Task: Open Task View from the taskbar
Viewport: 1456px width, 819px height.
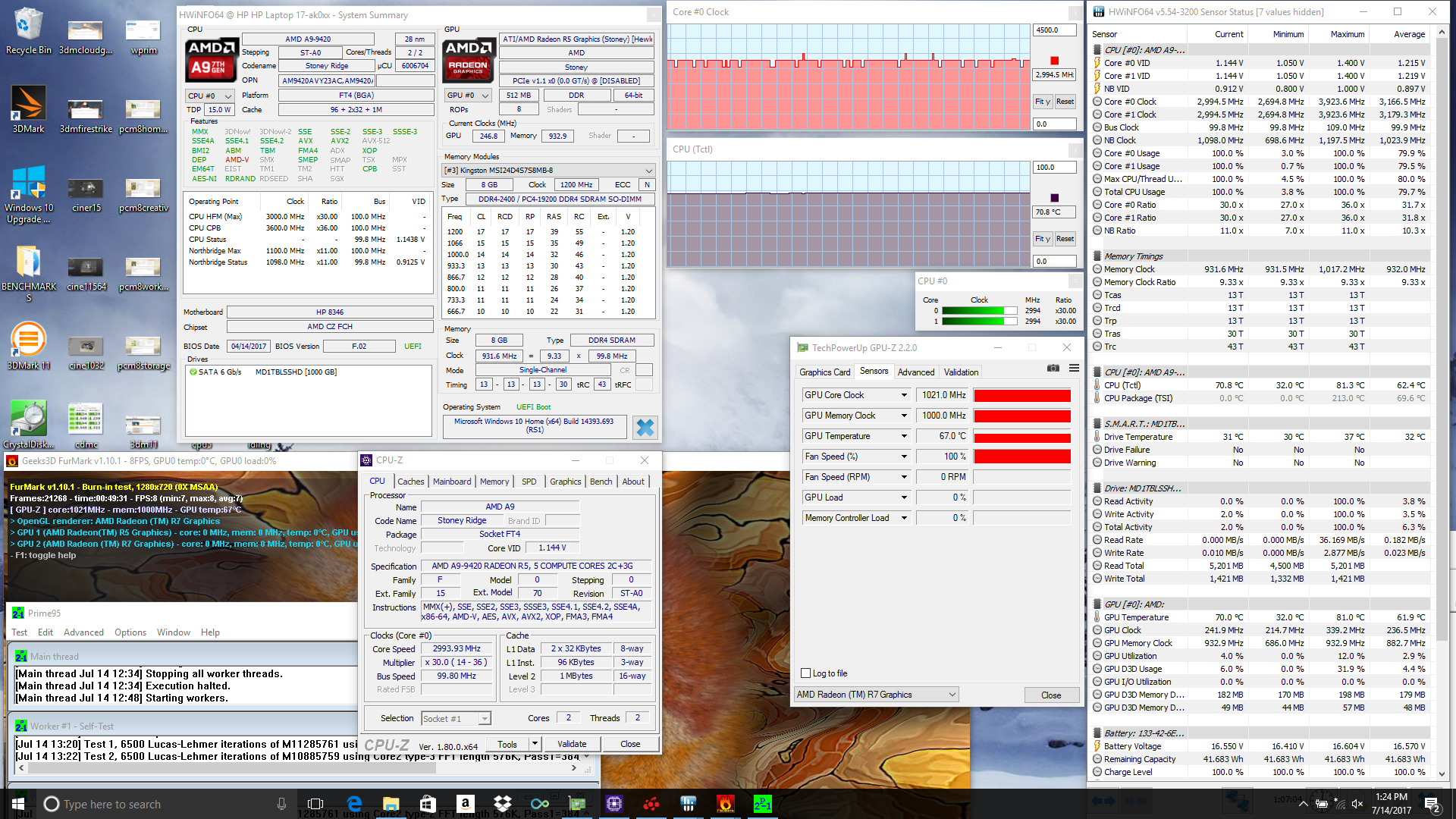Action: coord(315,804)
